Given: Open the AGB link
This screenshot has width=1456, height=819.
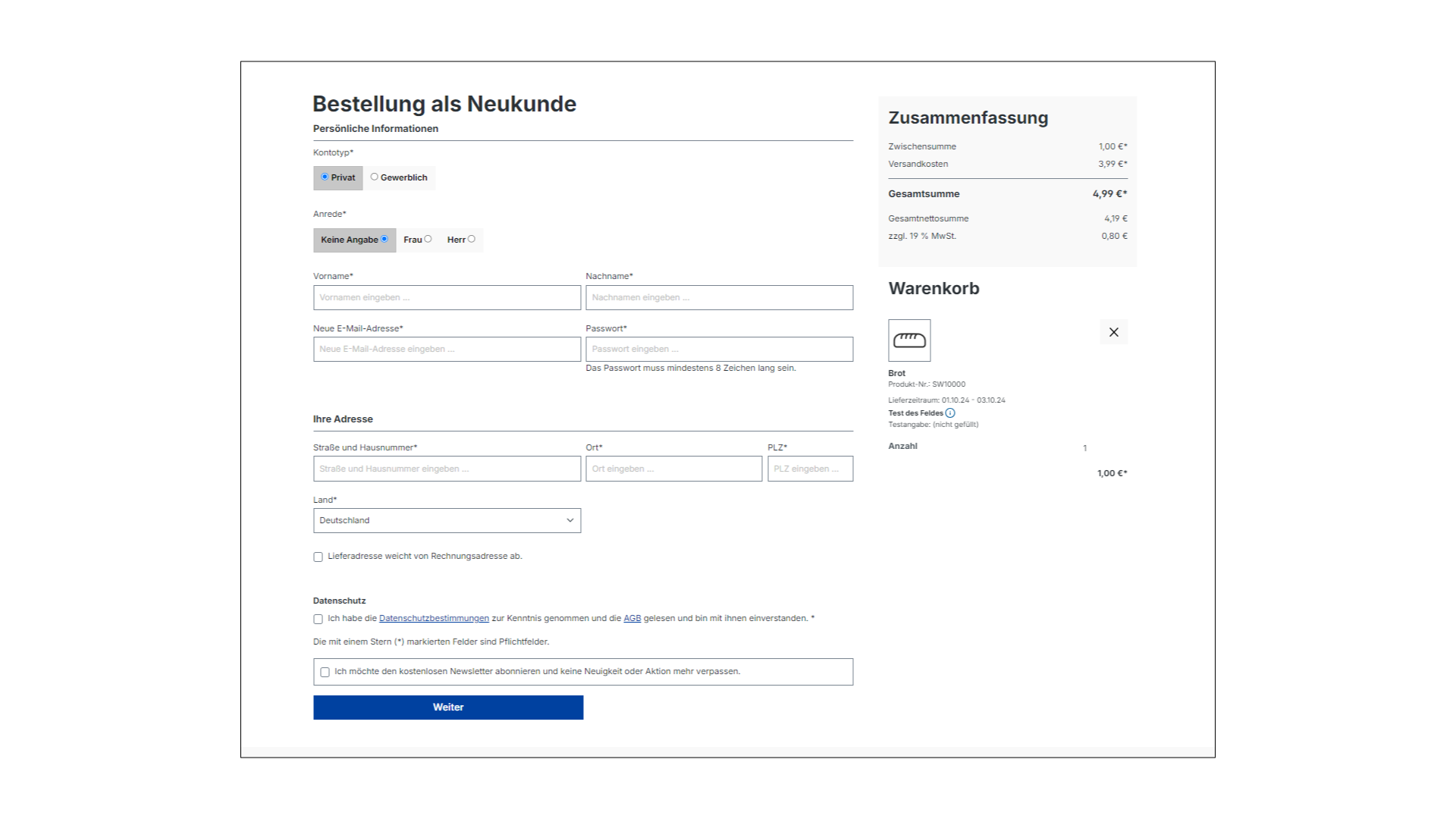Looking at the screenshot, I should pos(632,619).
